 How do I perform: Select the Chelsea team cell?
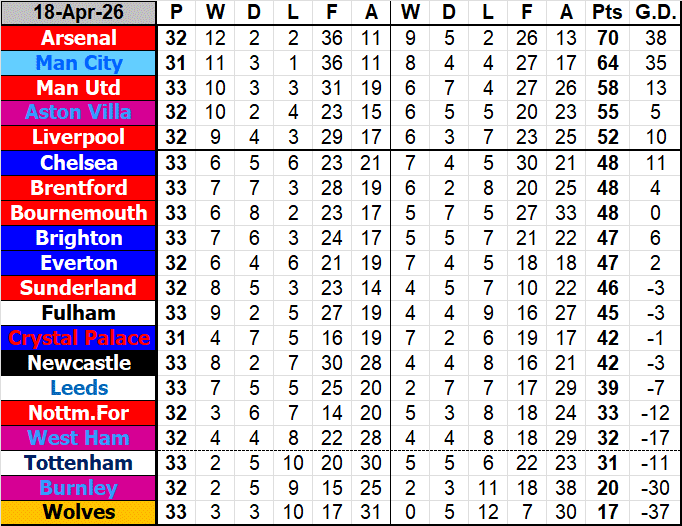[x=79, y=163]
